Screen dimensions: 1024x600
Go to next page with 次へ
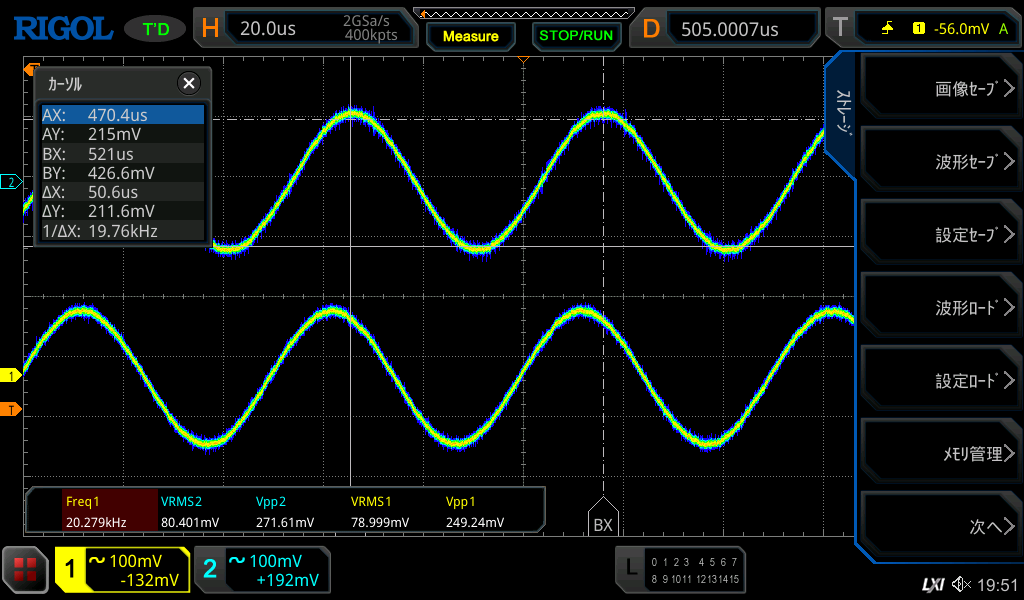(x=938, y=526)
